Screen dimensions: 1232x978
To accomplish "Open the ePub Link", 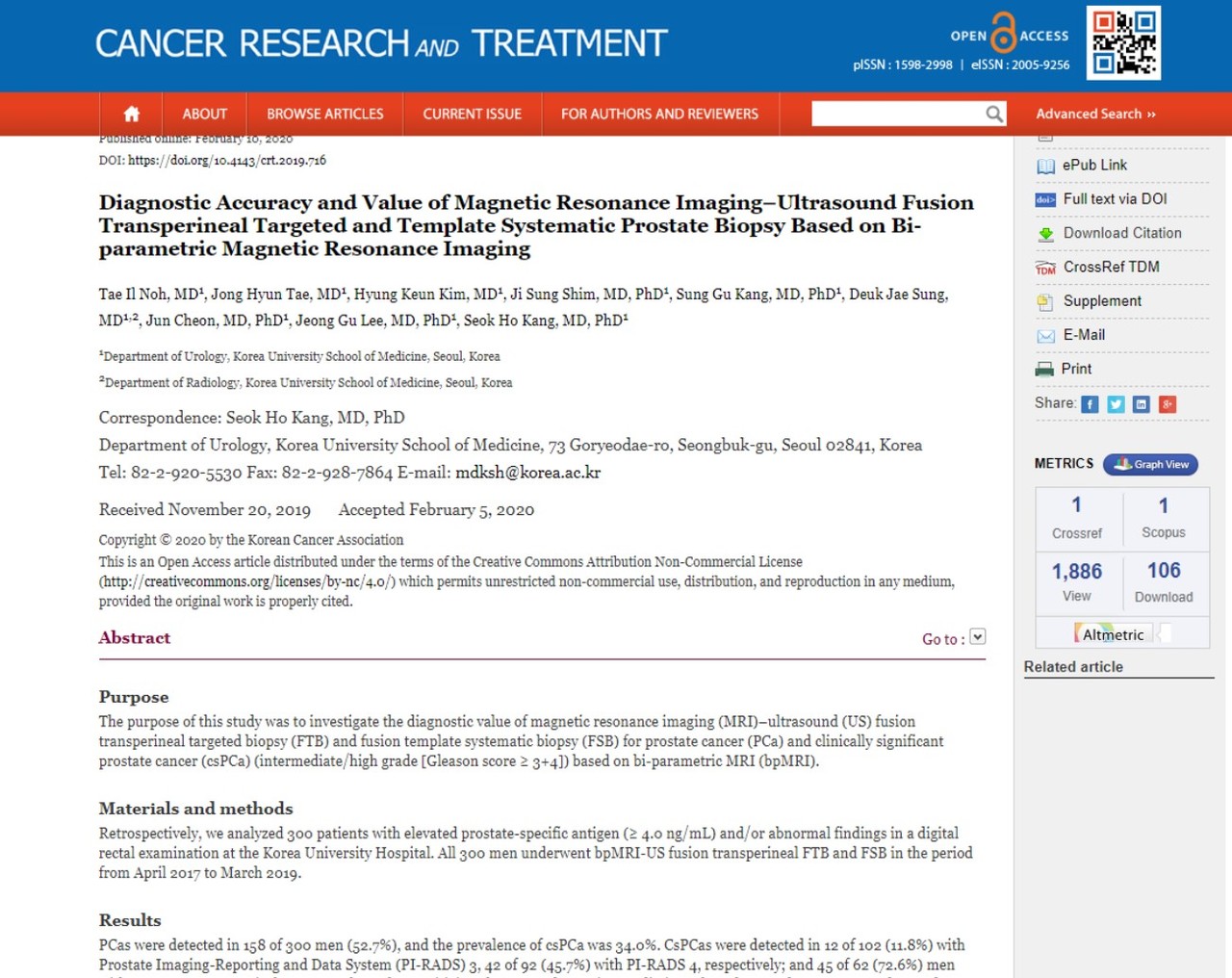I will [x=1094, y=165].
